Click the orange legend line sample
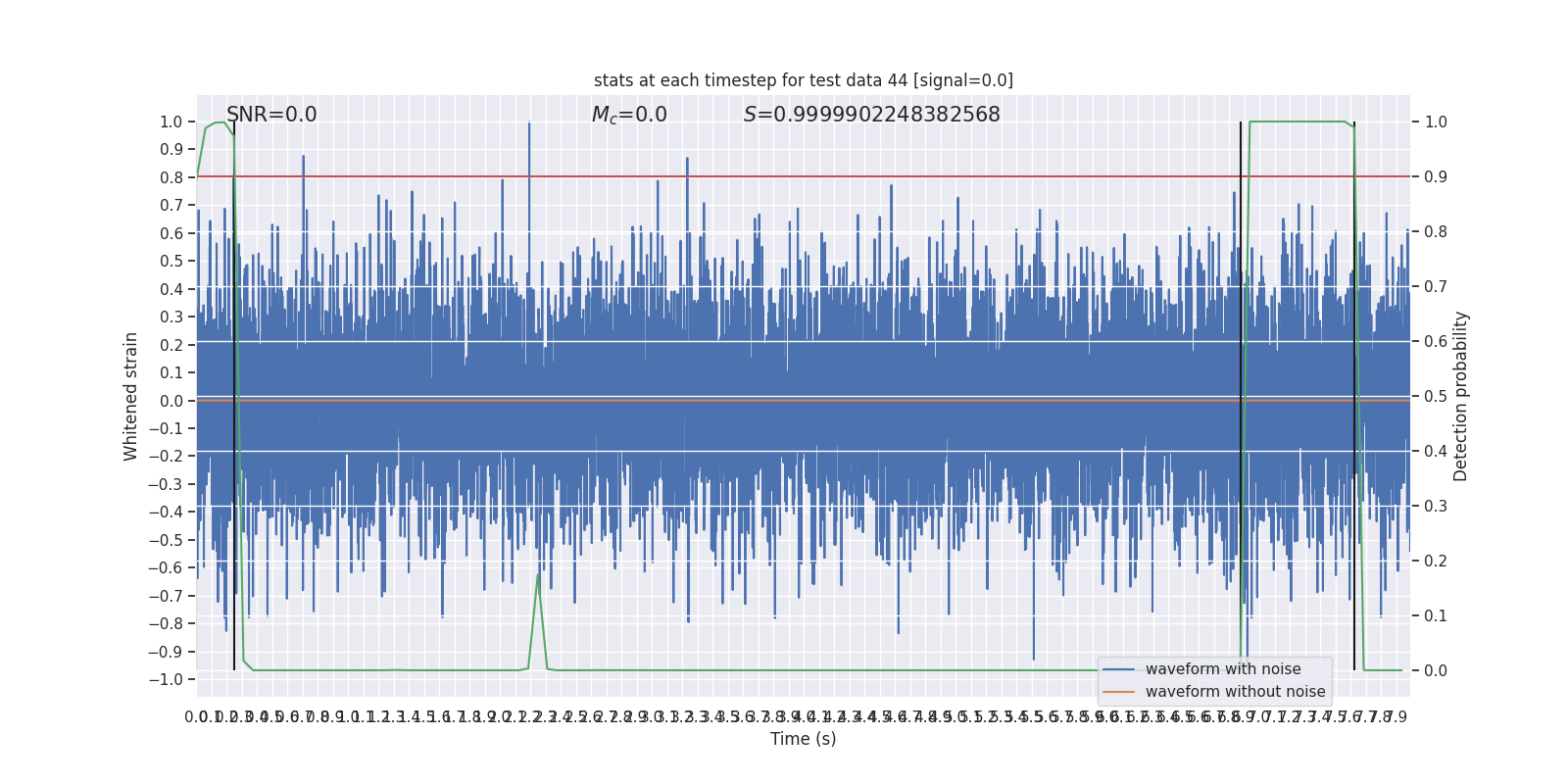The height and width of the screenshot is (784, 1568). click(x=1118, y=692)
